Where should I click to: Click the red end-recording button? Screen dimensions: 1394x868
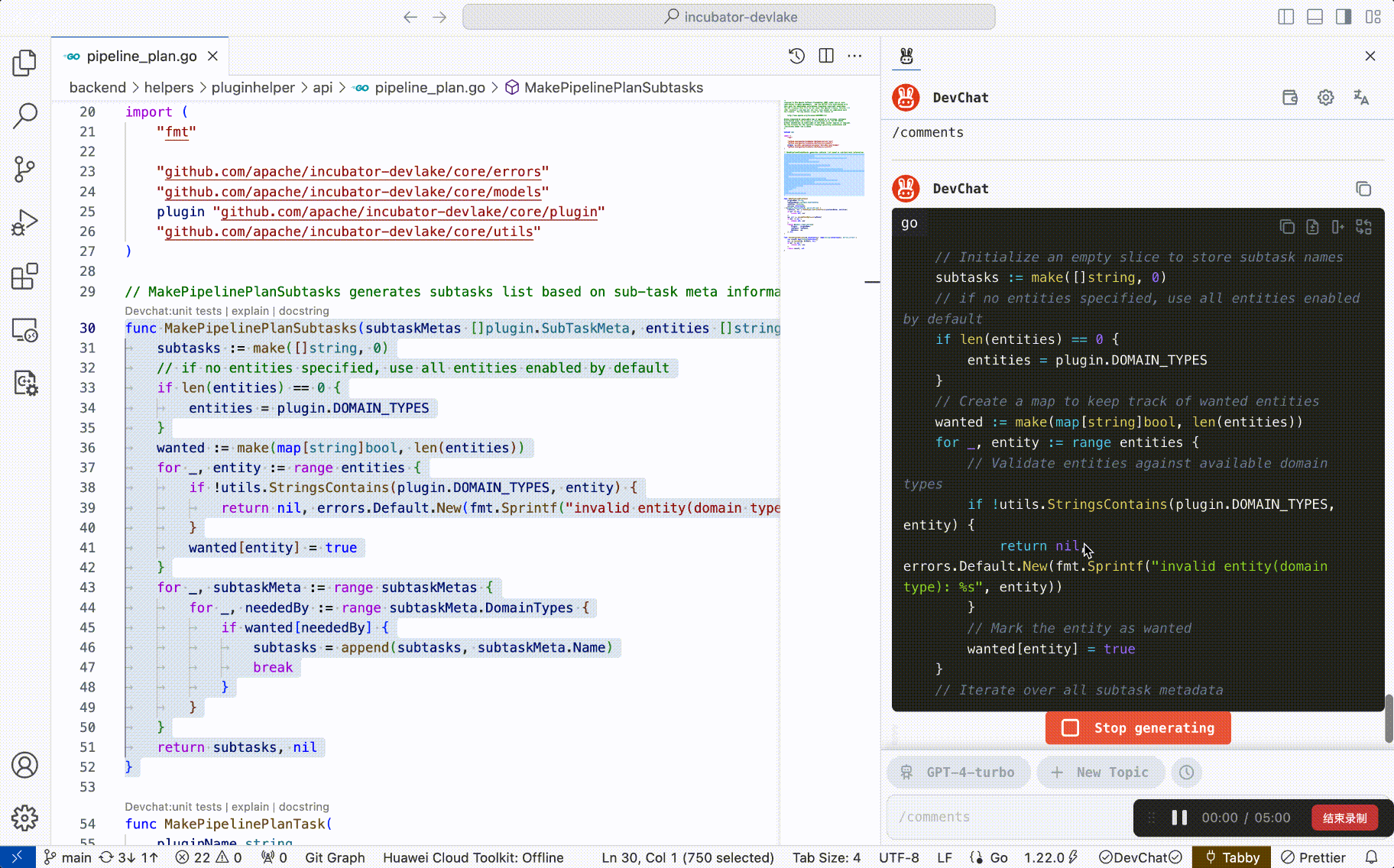pos(1344,818)
